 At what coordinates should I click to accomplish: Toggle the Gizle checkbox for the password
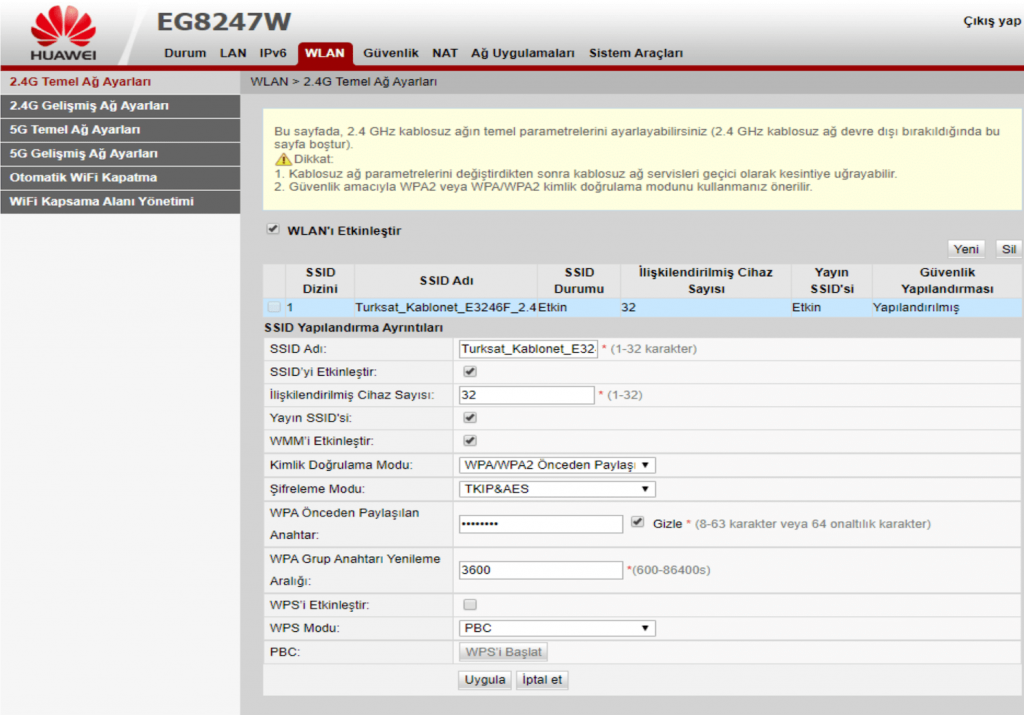pos(637,522)
